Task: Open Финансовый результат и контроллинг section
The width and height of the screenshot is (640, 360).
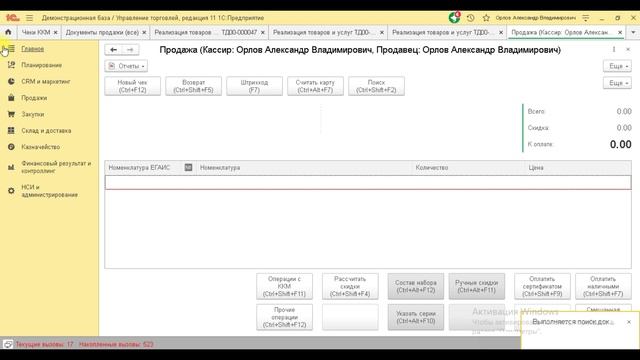Action: [56, 167]
